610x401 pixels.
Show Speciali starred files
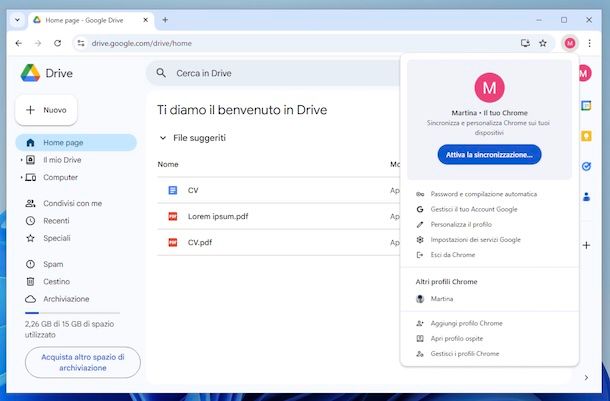click(56, 238)
